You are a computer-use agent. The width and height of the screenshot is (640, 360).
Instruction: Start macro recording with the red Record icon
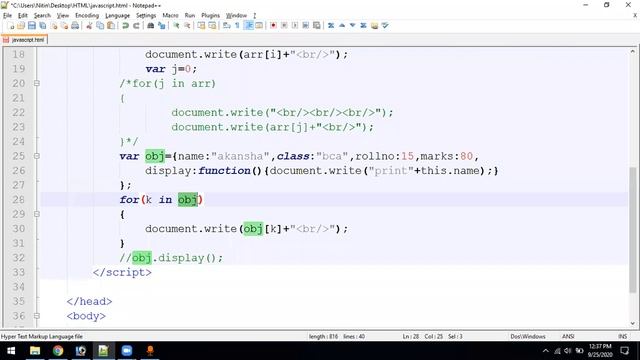[273, 26]
